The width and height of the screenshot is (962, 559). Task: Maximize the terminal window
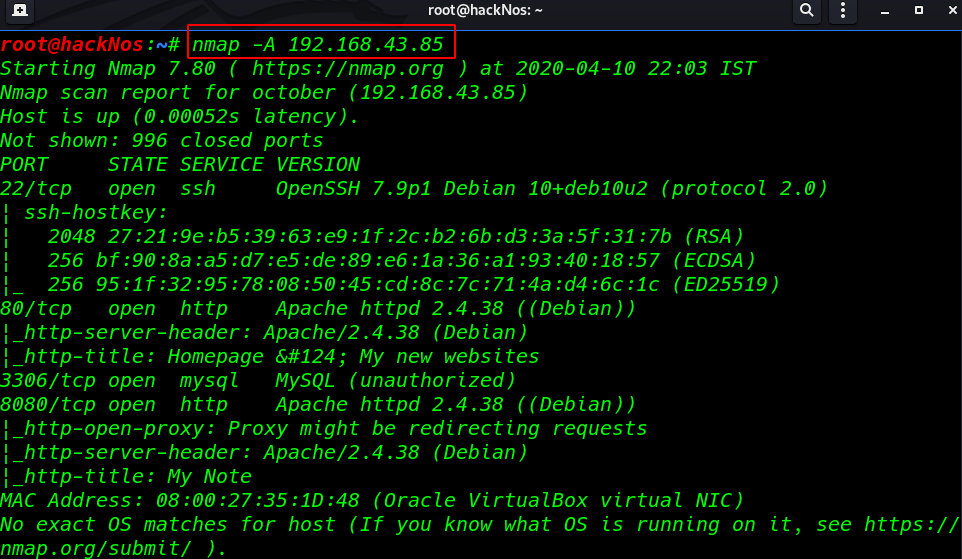pyautogui.click(x=918, y=10)
